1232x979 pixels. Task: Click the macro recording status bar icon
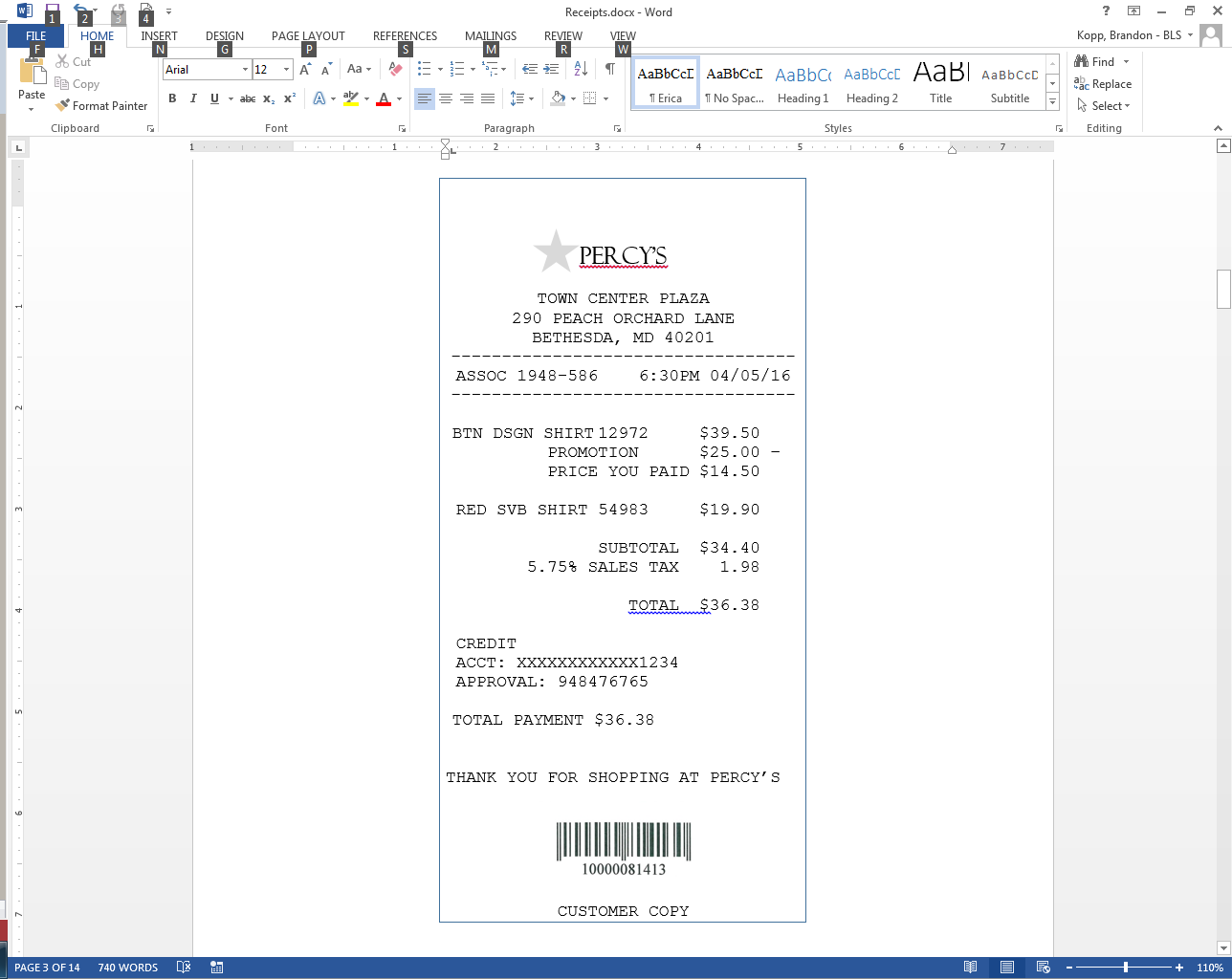pos(217,968)
